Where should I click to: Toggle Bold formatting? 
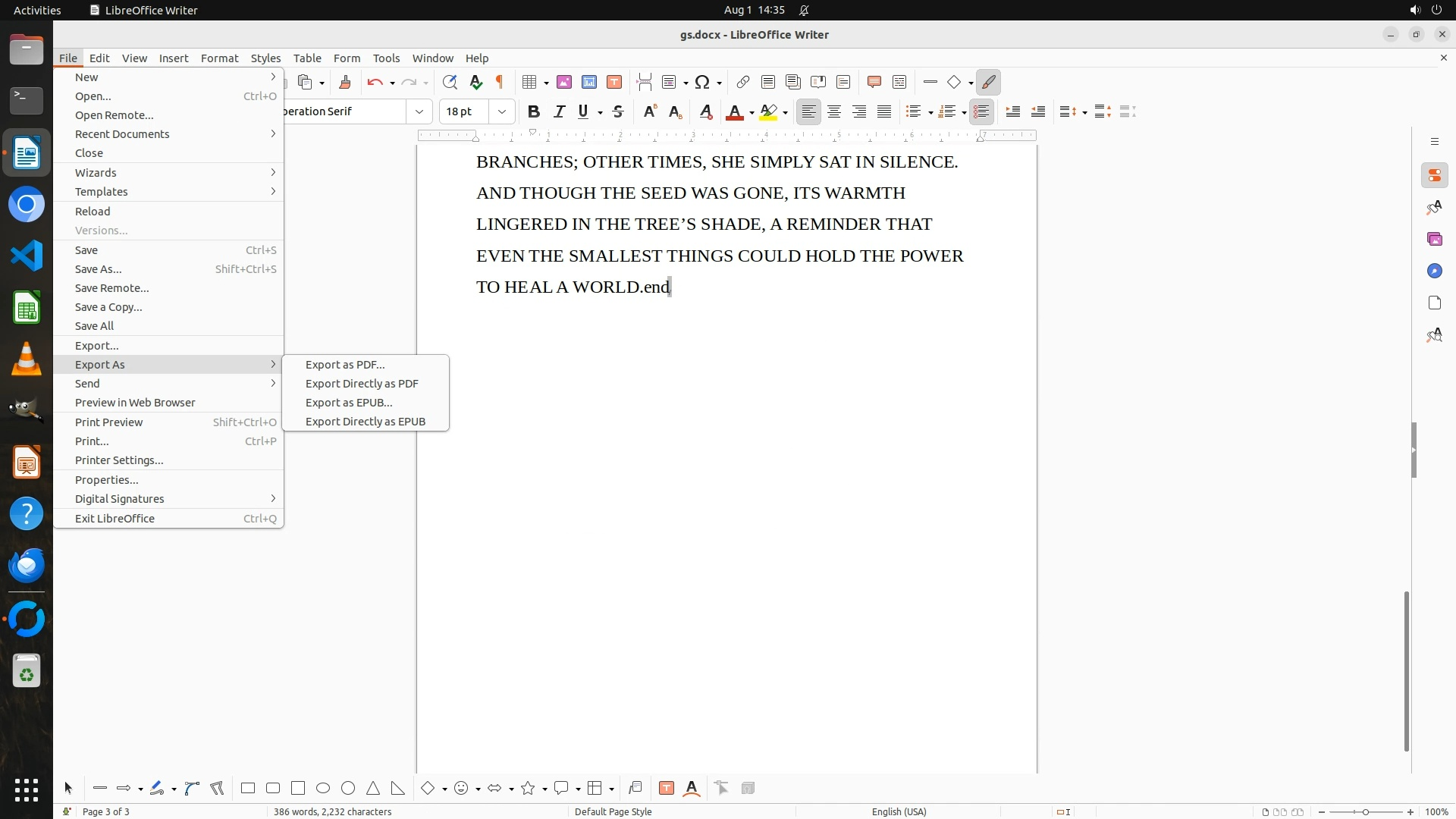pyautogui.click(x=534, y=111)
